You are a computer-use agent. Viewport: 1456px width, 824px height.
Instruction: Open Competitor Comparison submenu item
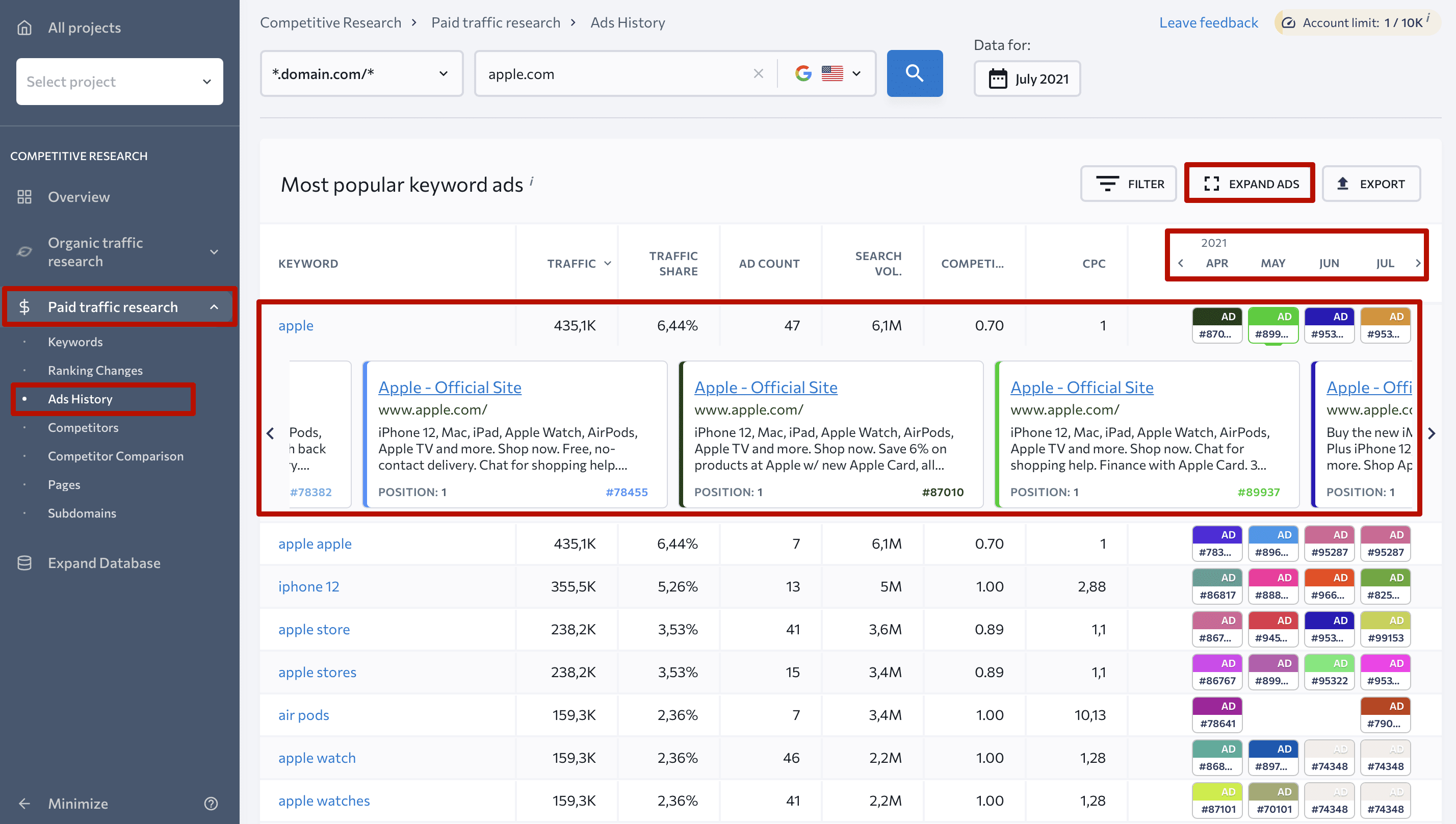point(115,456)
